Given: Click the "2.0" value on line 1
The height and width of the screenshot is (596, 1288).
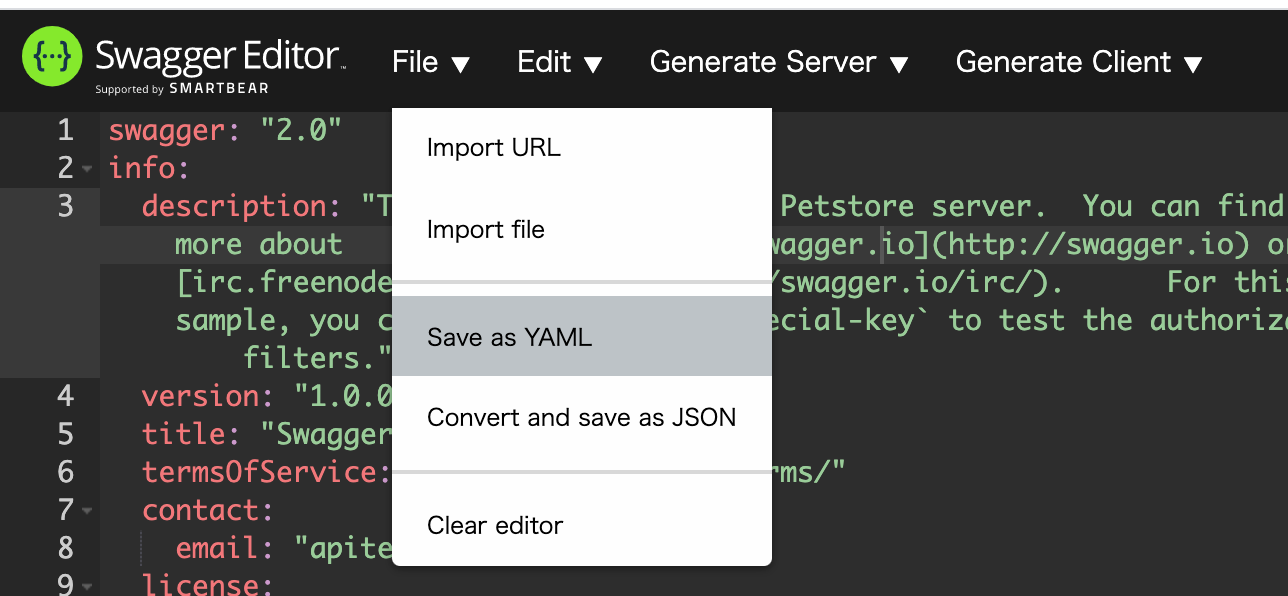Looking at the screenshot, I should (x=302, y=130).
